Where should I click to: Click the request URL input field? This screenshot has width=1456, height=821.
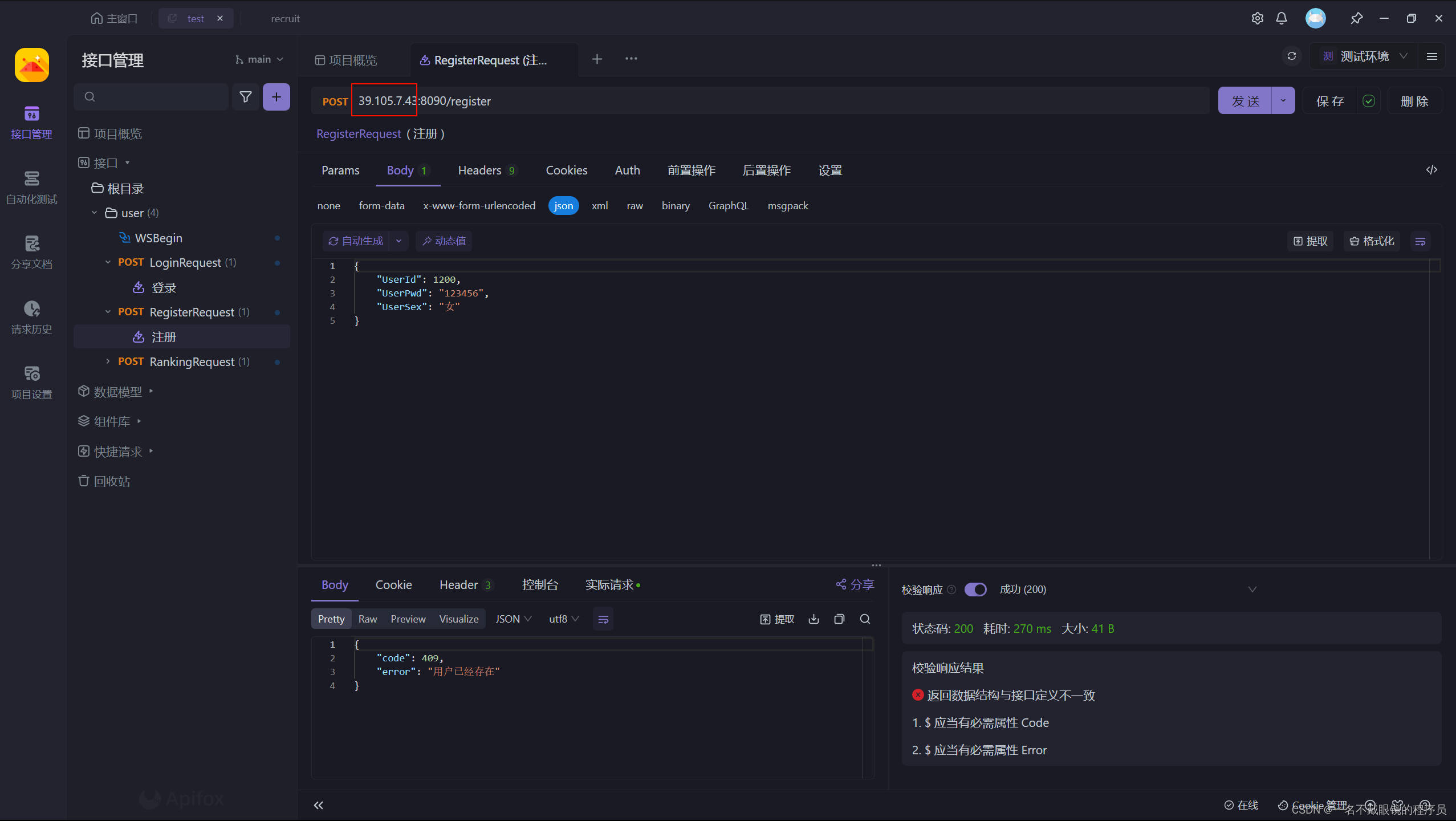[x=780, y=101]
